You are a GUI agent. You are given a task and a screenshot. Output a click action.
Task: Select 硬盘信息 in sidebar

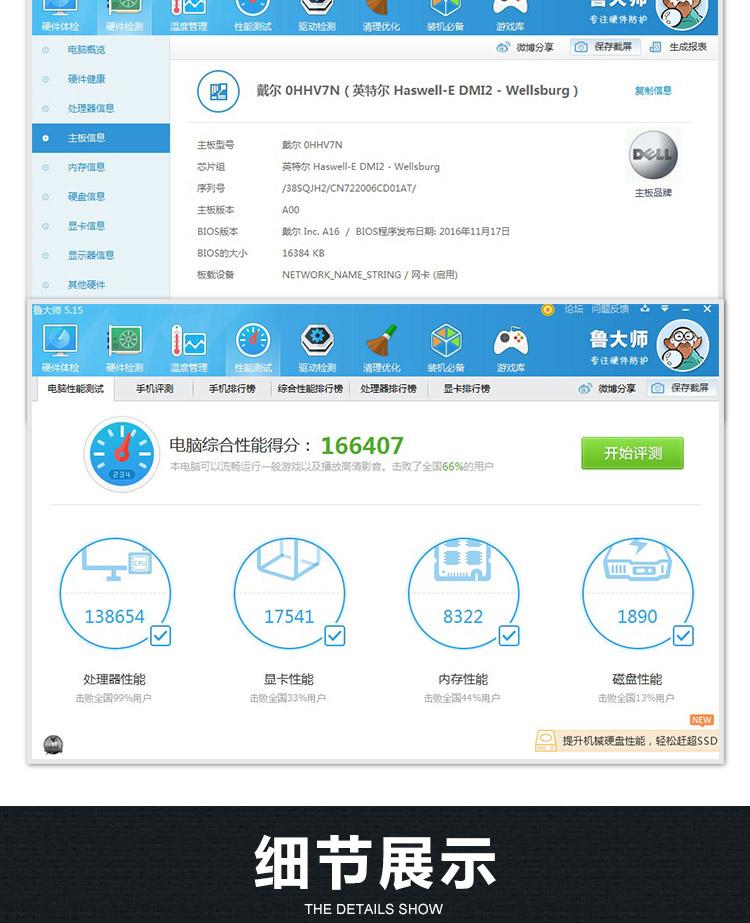point(101,197)
